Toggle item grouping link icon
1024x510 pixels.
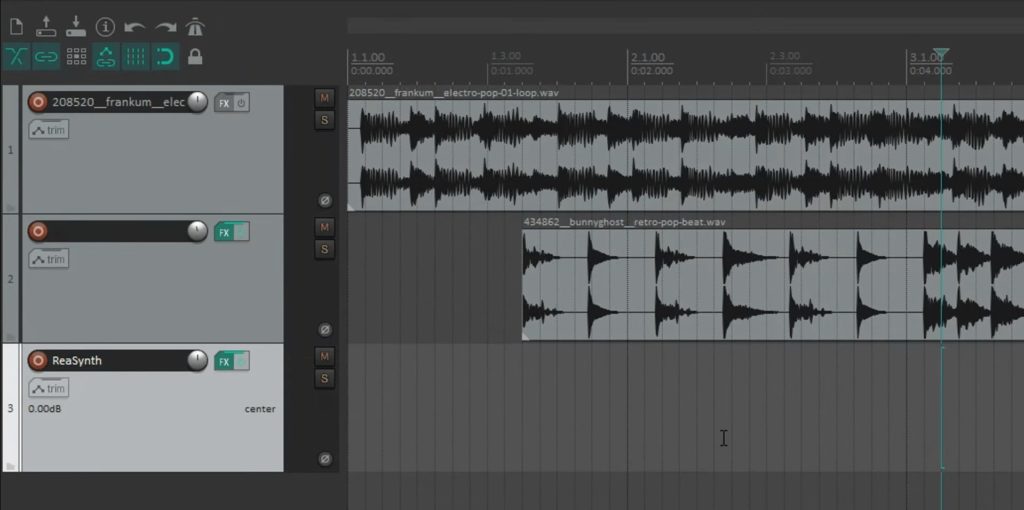point(46,57)
